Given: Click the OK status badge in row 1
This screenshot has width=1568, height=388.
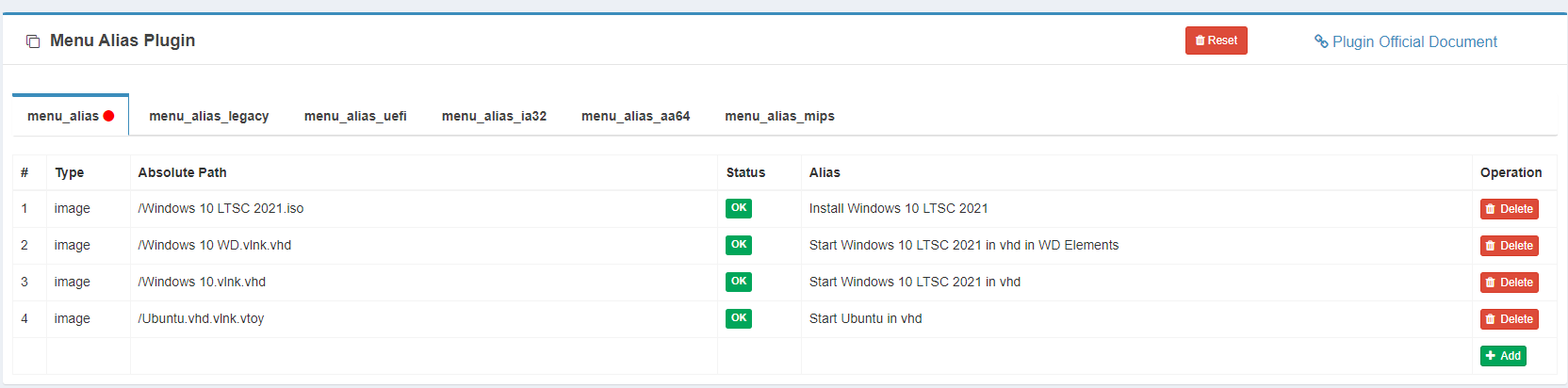Looking at the screenshot, I should point(739,208).
